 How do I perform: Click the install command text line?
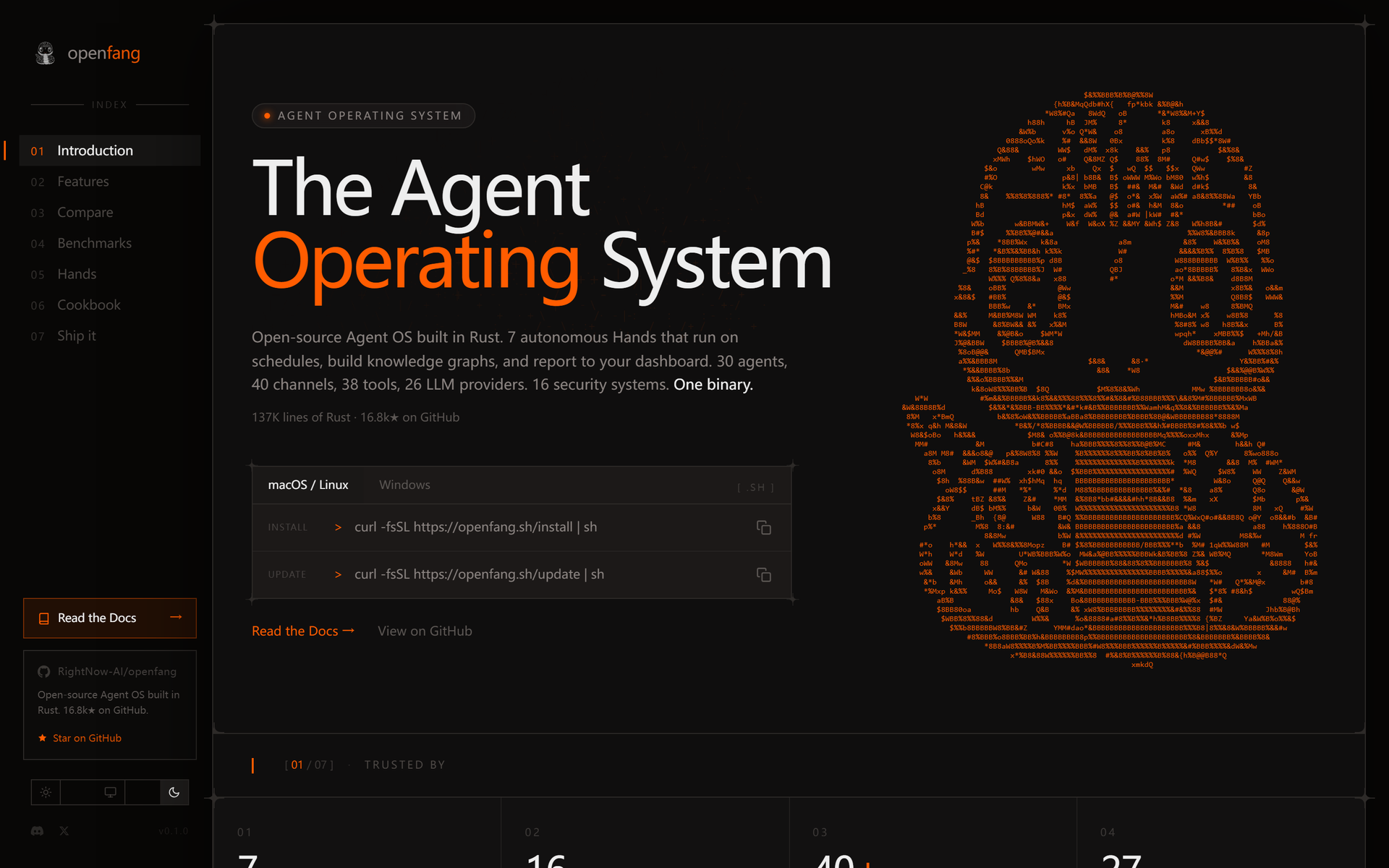pos(475,527)
